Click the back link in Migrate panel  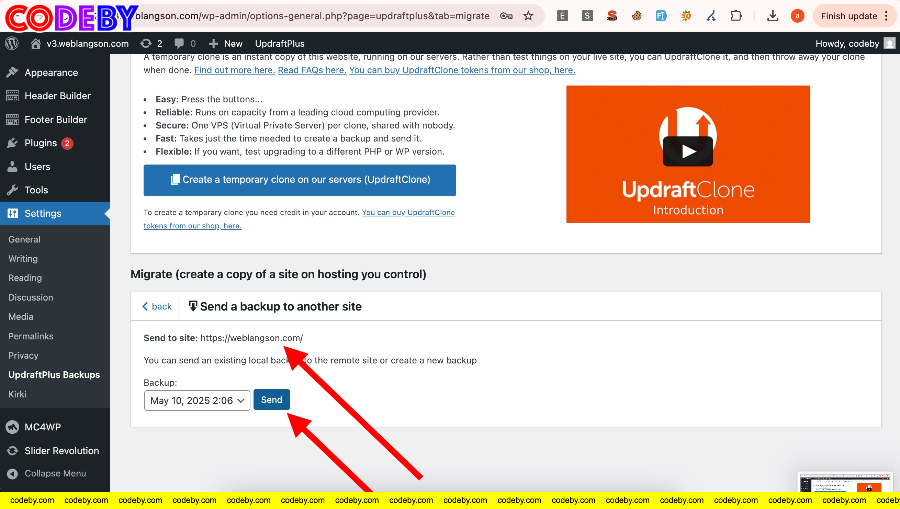[157, 306]
